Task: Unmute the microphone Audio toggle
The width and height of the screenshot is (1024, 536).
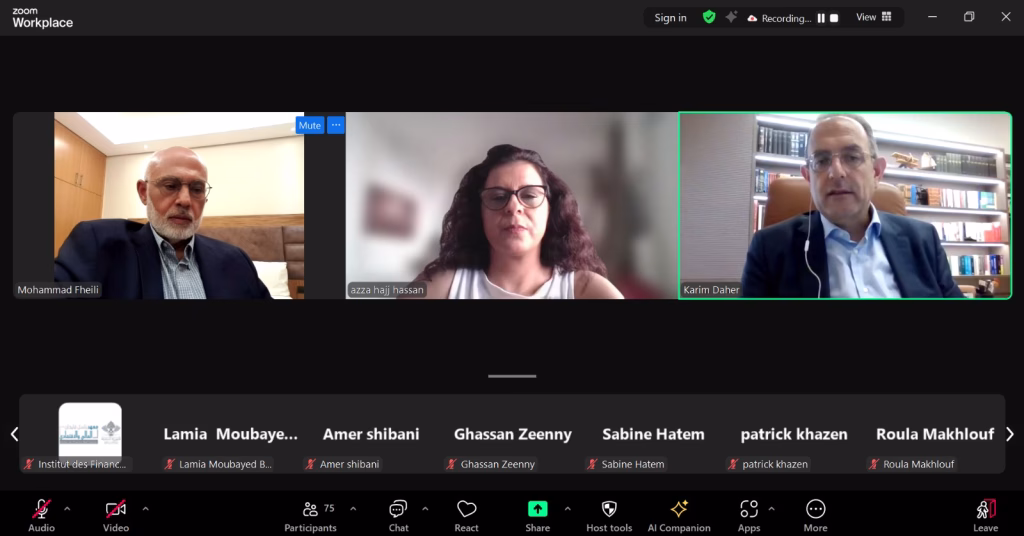Action: pos(41,514)
